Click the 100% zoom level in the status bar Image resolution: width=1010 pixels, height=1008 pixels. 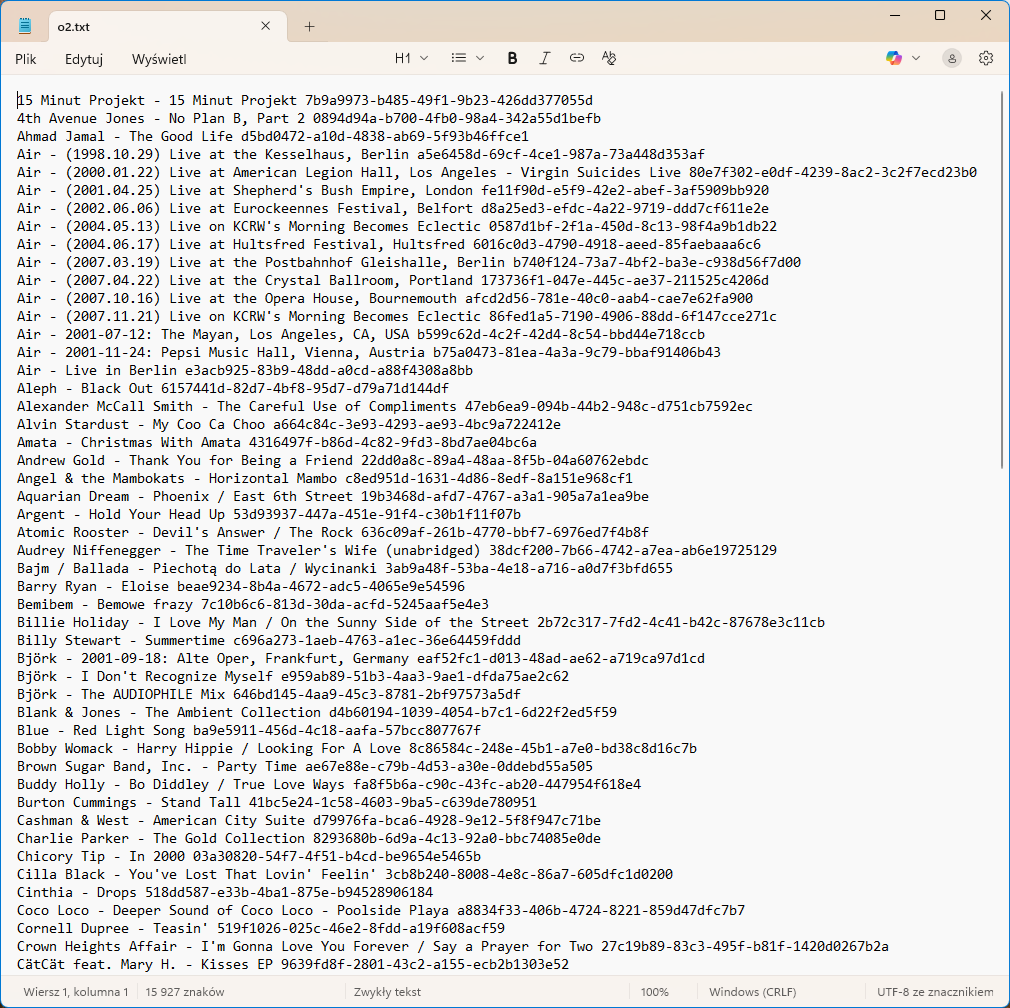click(655, 992)
